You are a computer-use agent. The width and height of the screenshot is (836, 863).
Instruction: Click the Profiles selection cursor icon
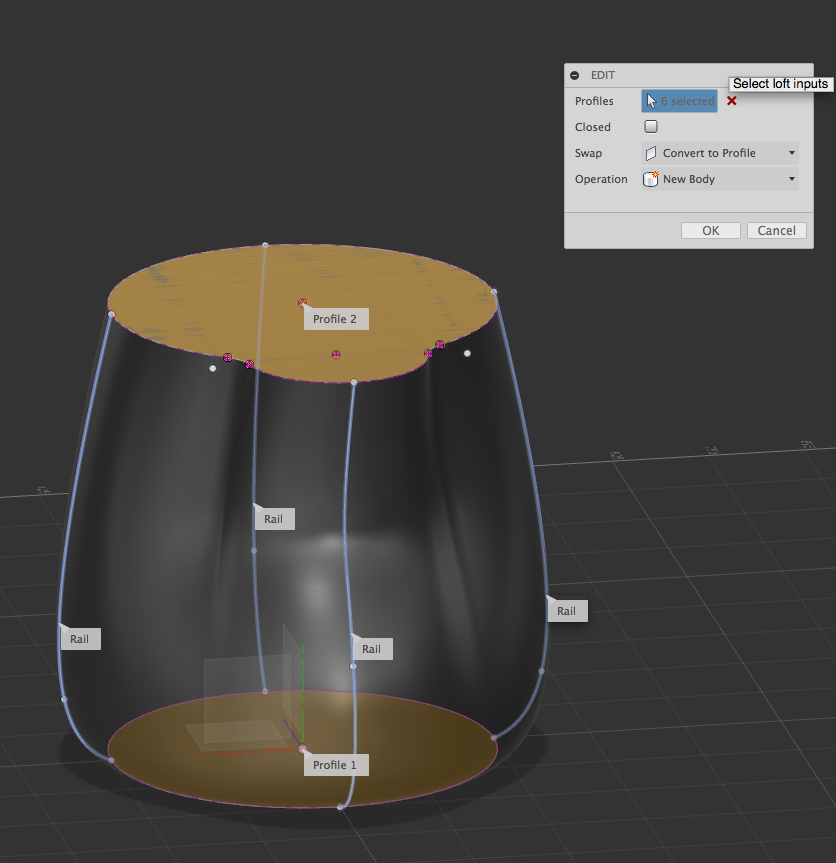[x=651, y=101]
